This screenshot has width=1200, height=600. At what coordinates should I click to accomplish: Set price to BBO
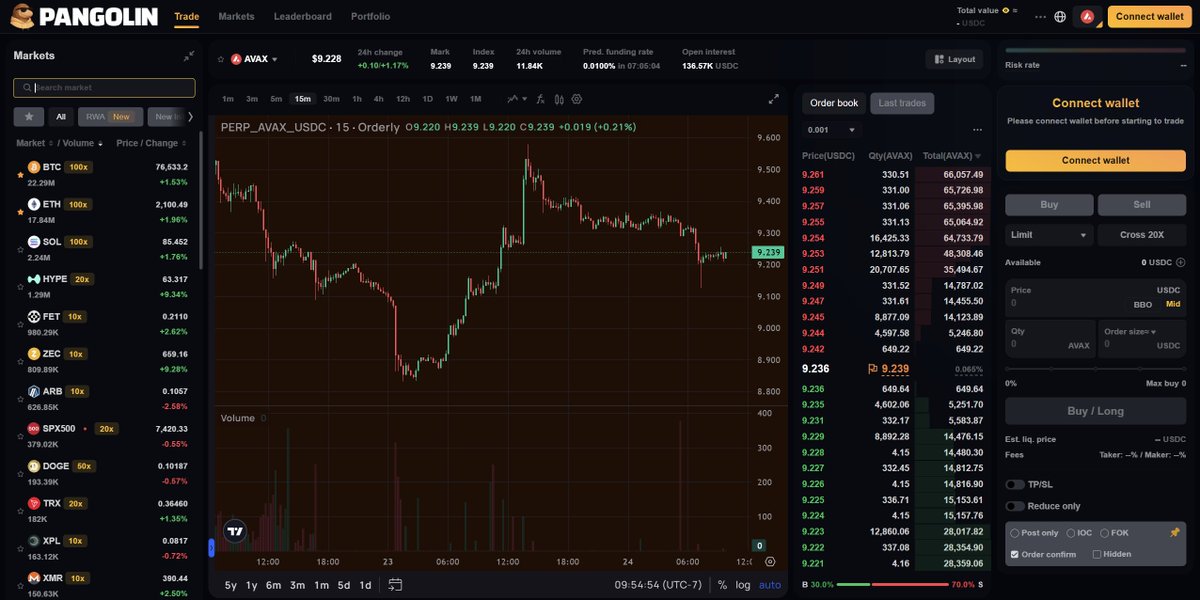tap(1143, 303)
